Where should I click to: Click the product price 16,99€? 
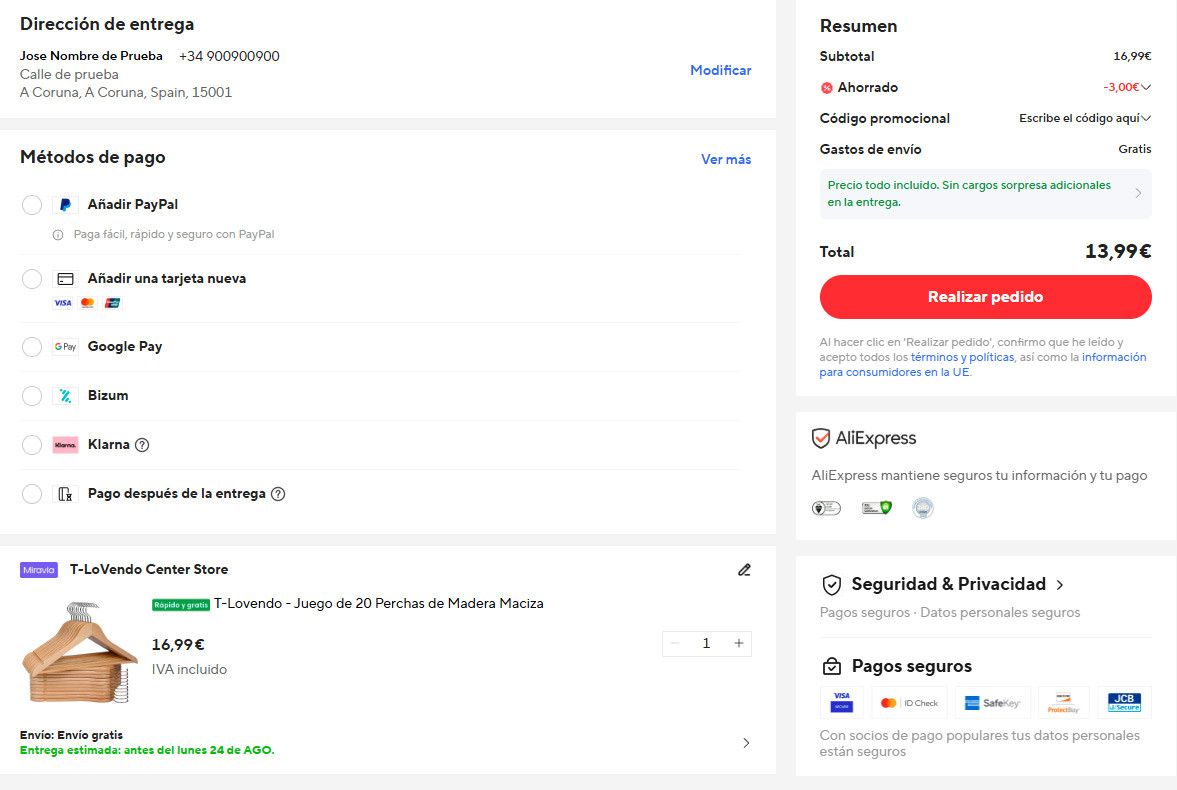[178, 645]
